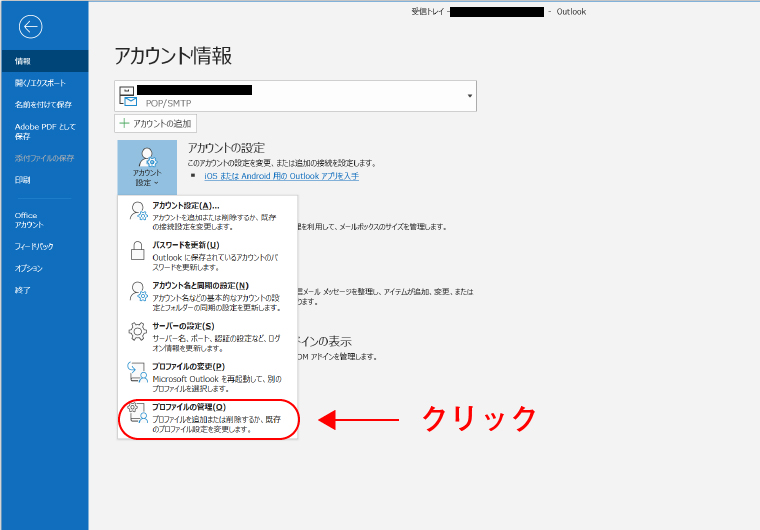Open フィードバック in sidebar
The image size is (760, 530).
tap(45, 246)
